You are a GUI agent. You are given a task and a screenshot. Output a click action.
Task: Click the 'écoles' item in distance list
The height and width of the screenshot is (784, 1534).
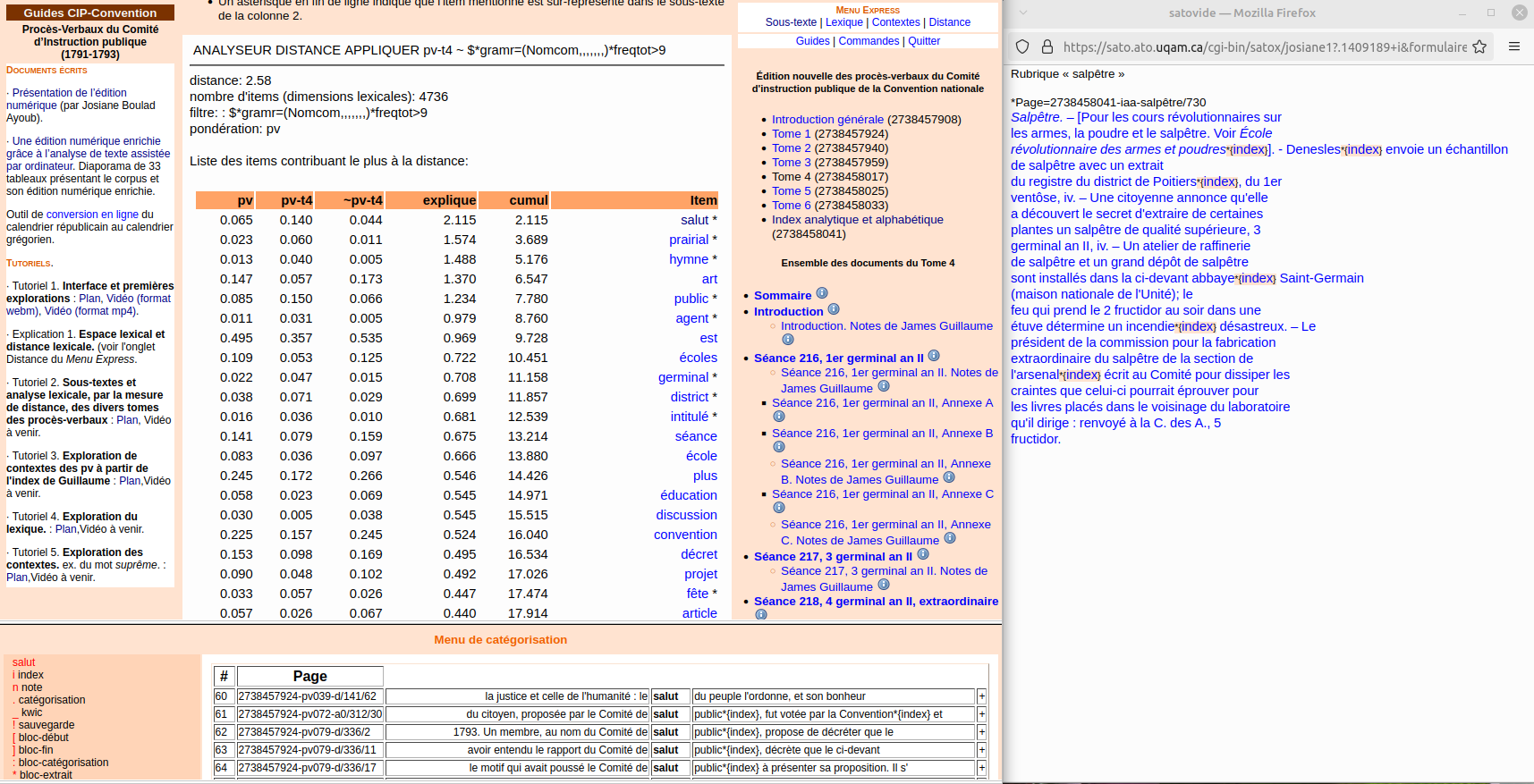pyautogui.click(x=698, y=358)
